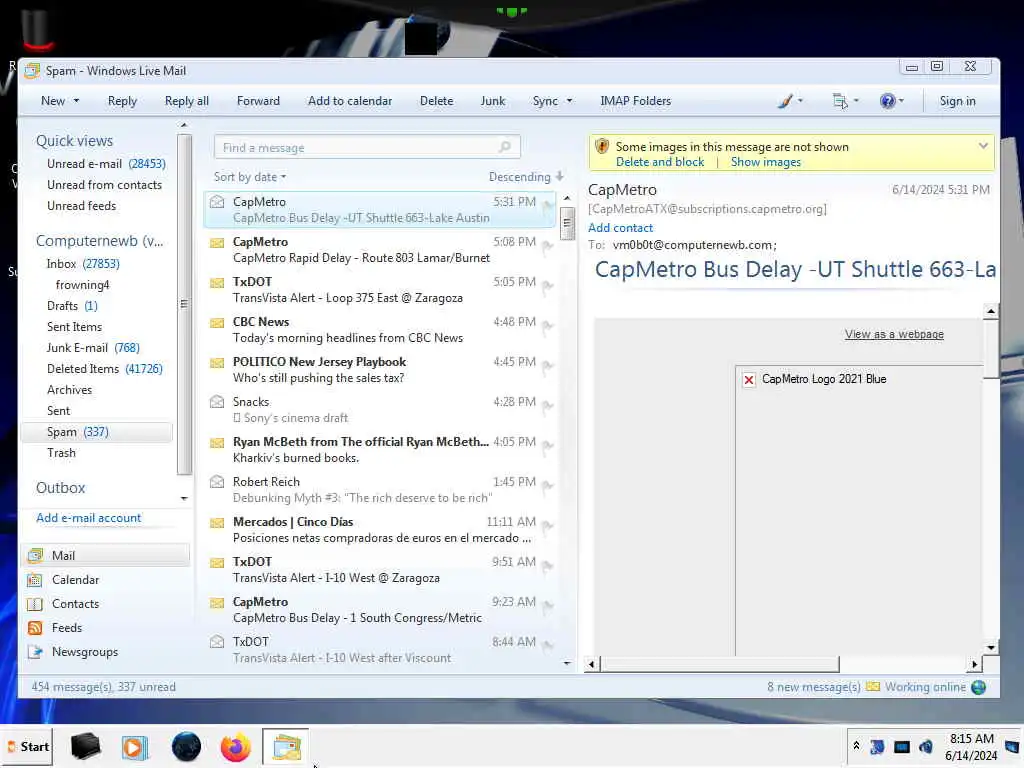Screen dimensions: 1024x768
Task: Launch Firefox from the taskbar
Action: point(235,747)
